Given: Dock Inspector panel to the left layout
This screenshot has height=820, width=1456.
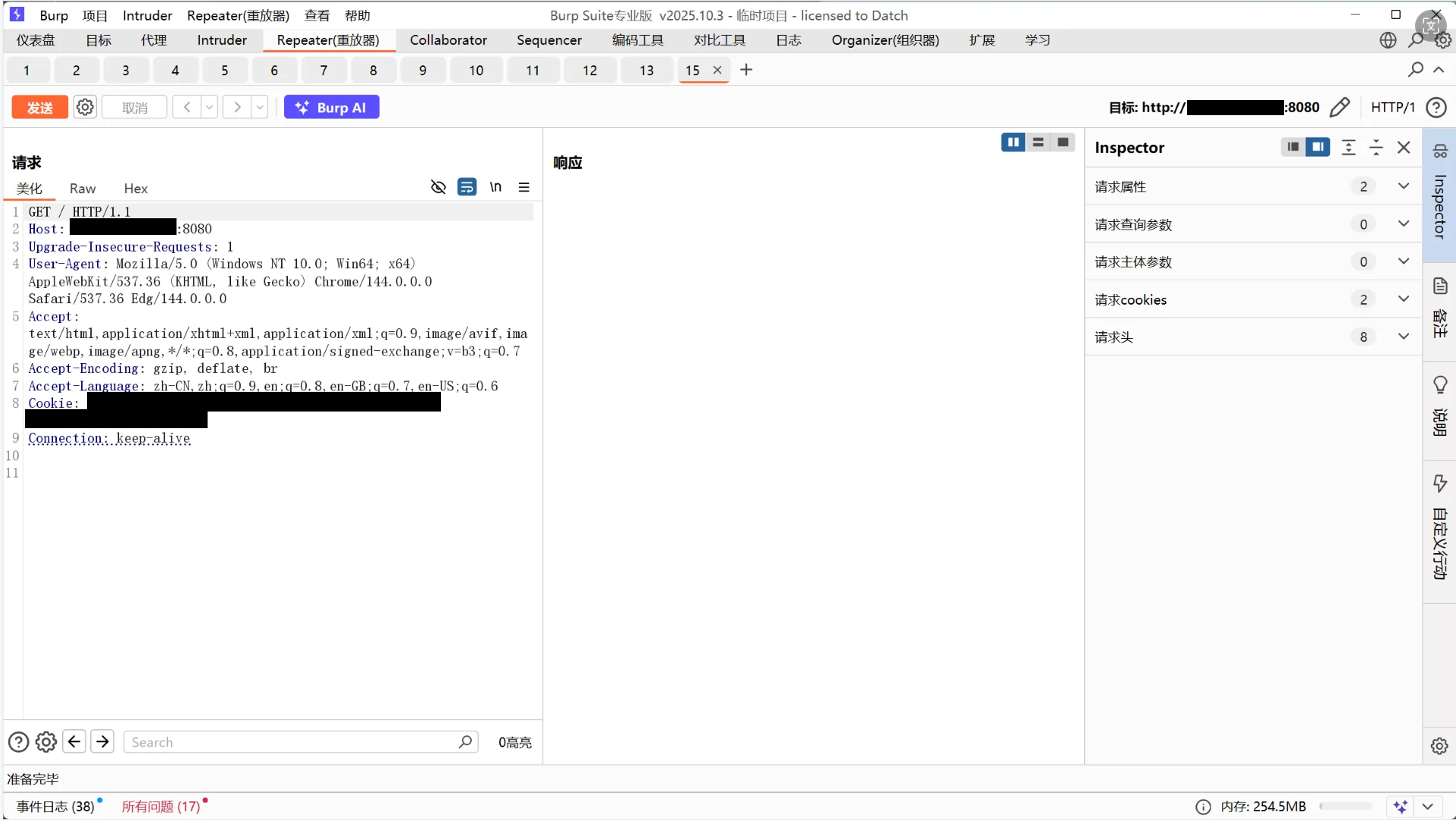Looking at the screenshot, I should (x=1293, y=147).
